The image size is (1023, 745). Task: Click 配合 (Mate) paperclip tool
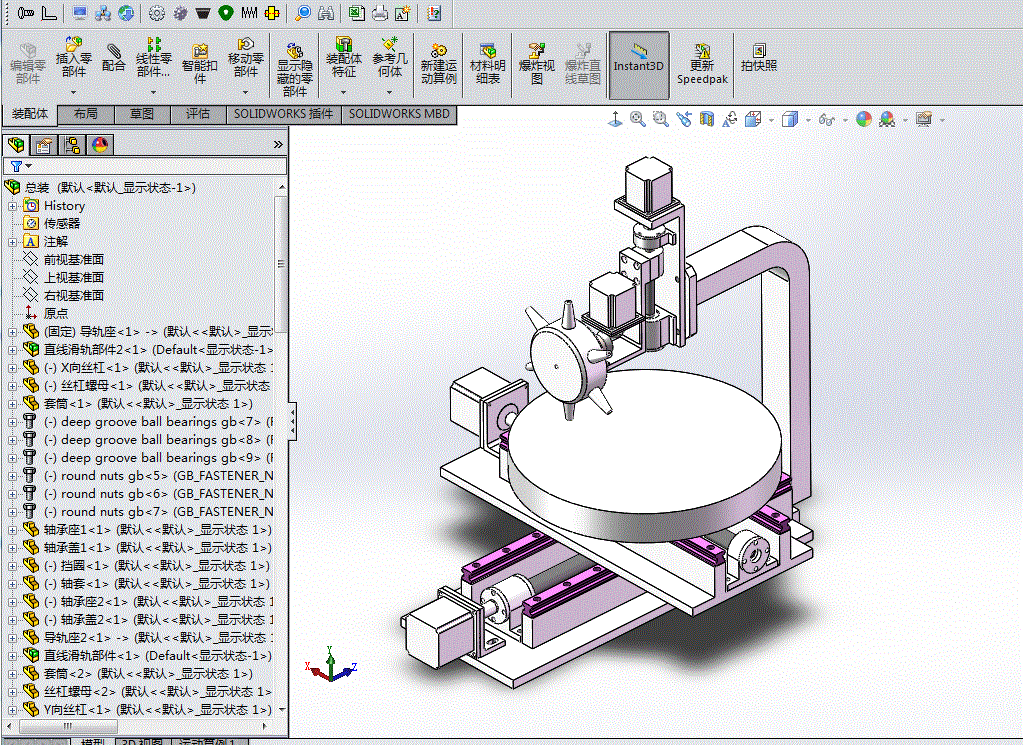114,57
